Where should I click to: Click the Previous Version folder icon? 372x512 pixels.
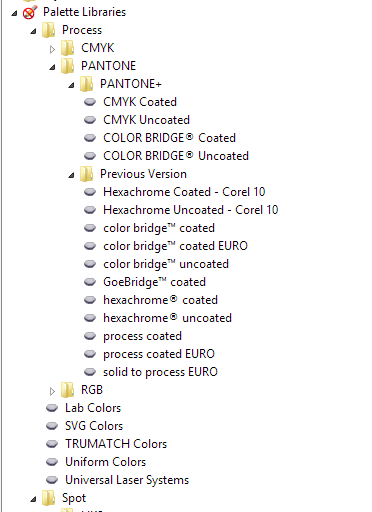click(x=87, y=174)
